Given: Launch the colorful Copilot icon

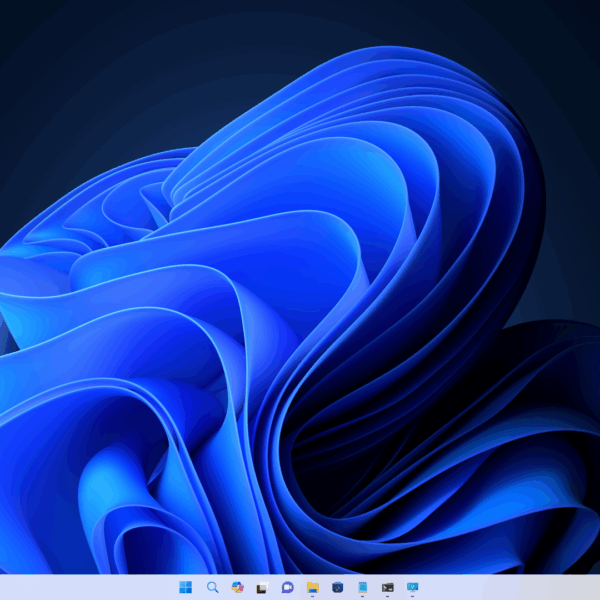Looking at the screenshot, I should click(x=237, y=587).
